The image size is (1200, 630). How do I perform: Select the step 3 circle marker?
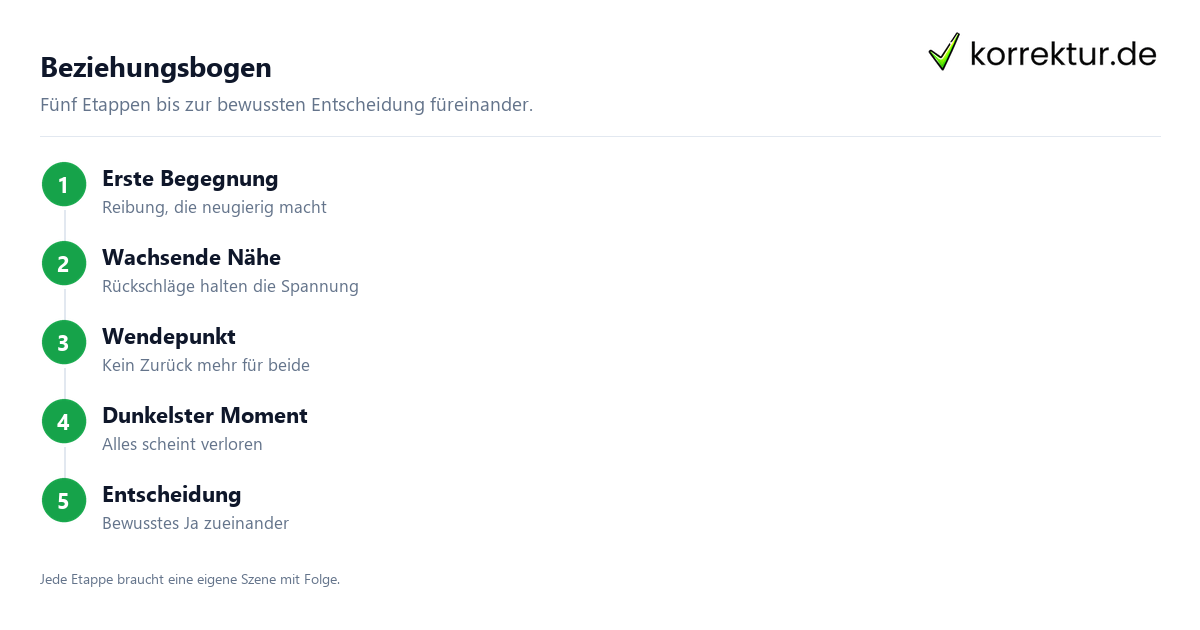click(x=64, y=342)
